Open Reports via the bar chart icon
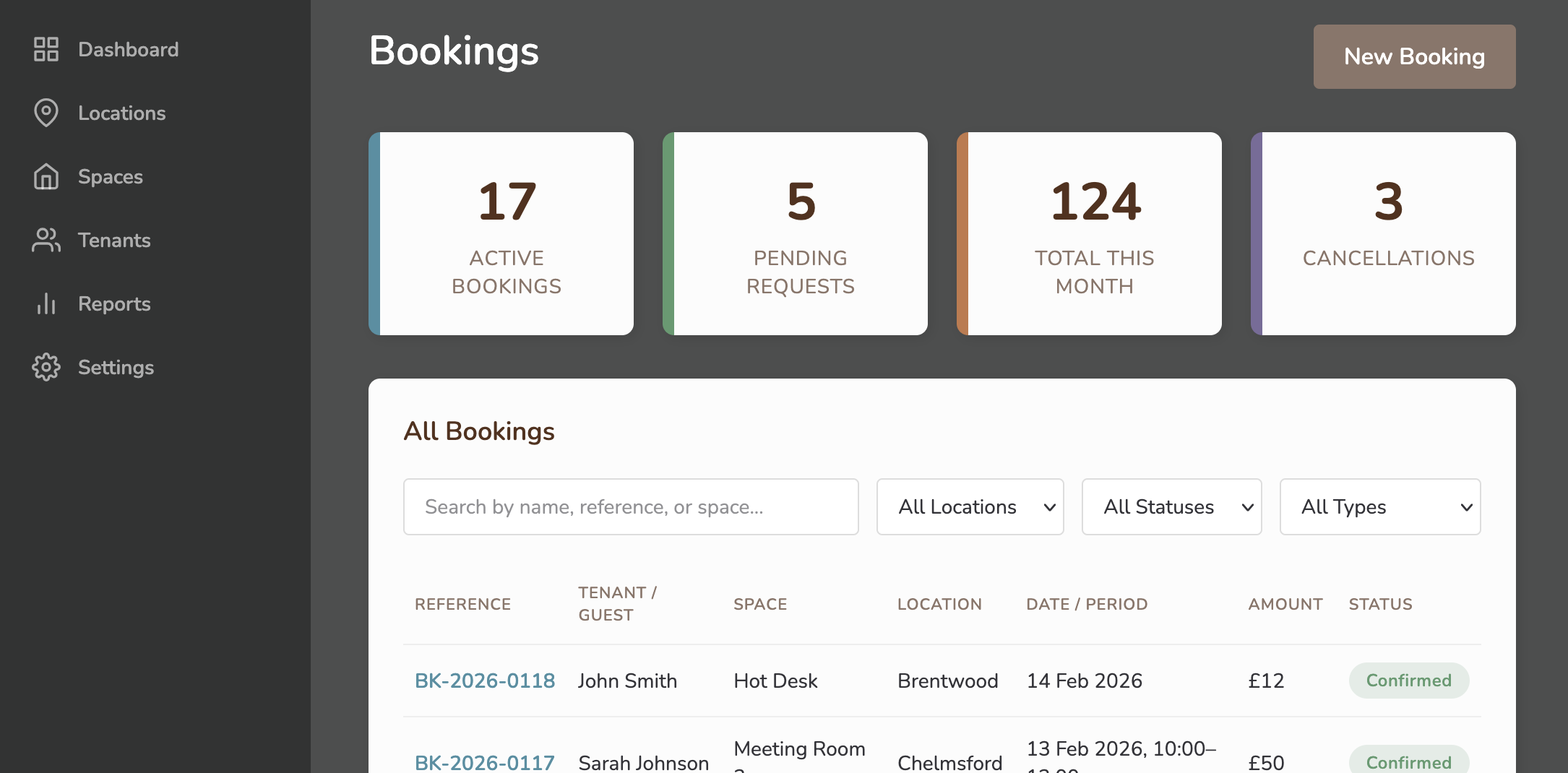The image size is (1568, 773). pyautogui.click(x=46, y=303)
